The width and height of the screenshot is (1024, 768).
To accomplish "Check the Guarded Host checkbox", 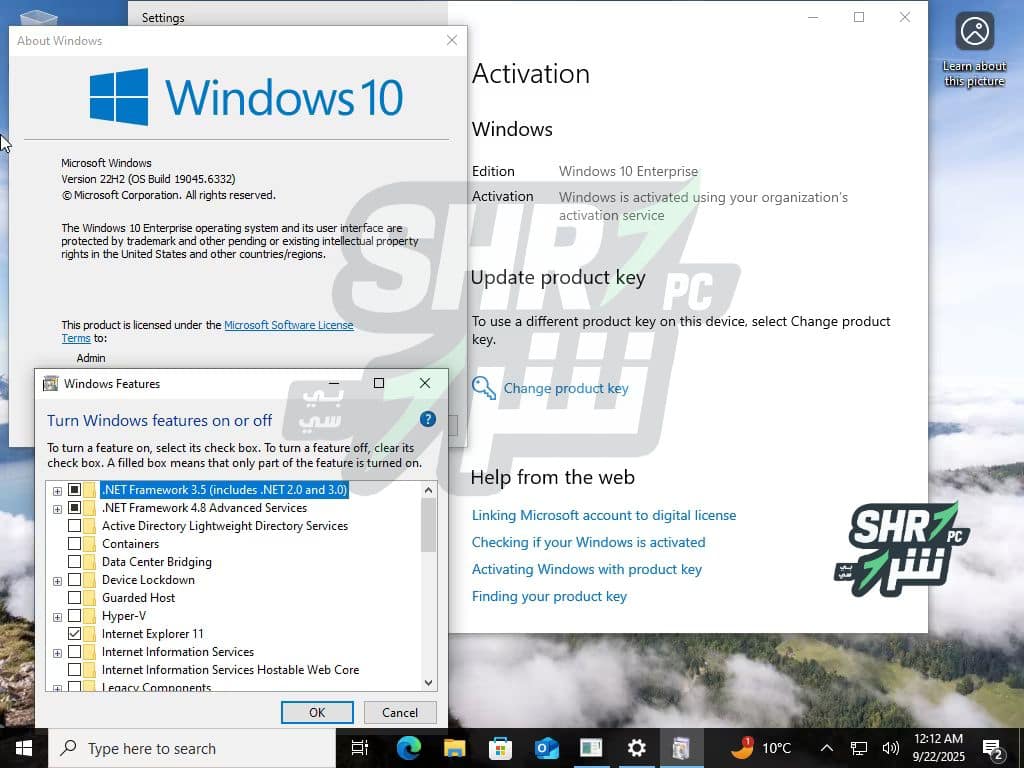I will (x=74, y=598).
